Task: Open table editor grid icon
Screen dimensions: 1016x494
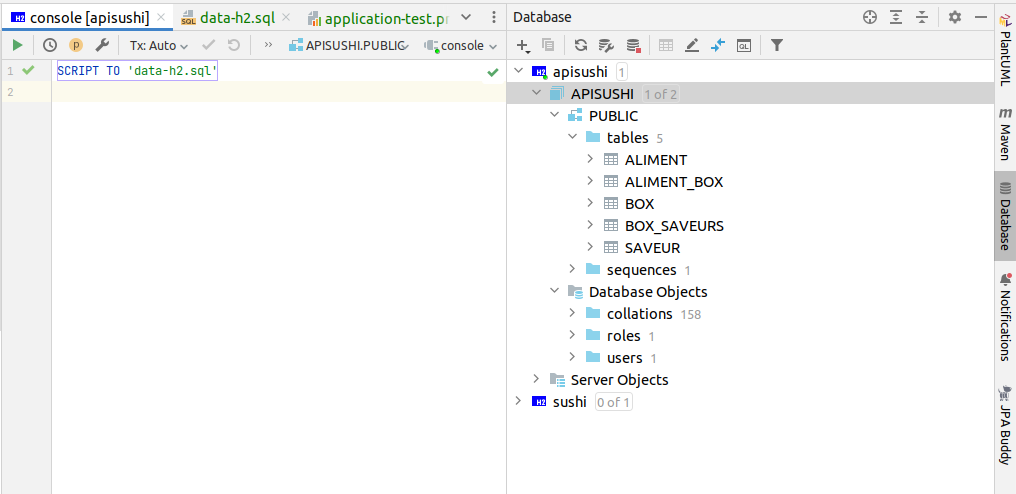Action: 666,45
